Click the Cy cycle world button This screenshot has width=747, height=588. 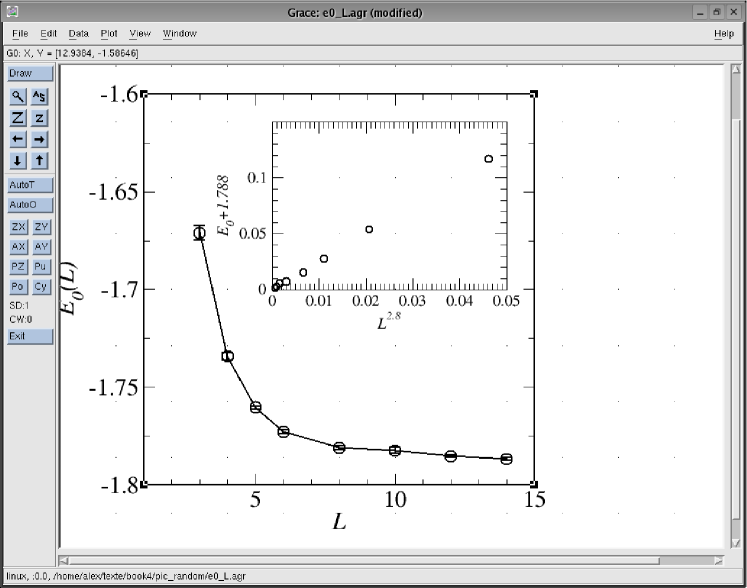pos(41,287)
